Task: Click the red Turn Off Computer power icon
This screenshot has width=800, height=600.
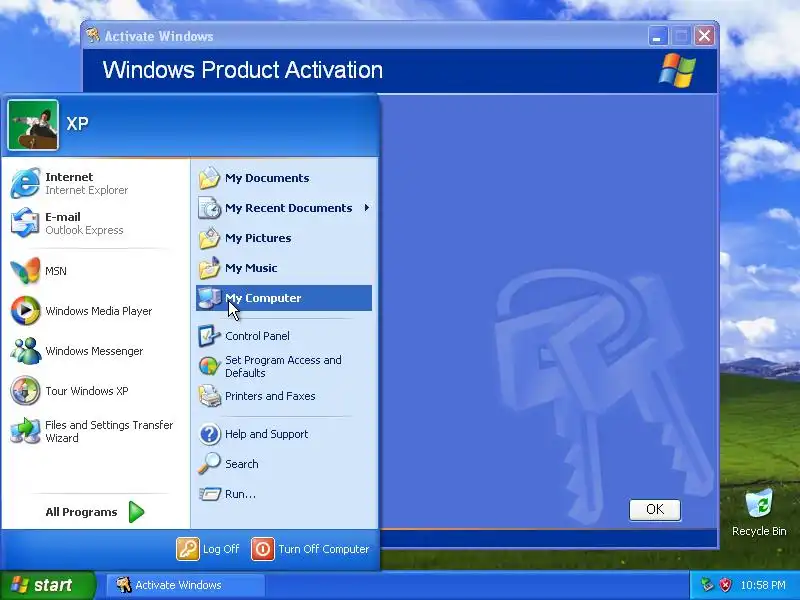Action: click(x=263, y=549)
